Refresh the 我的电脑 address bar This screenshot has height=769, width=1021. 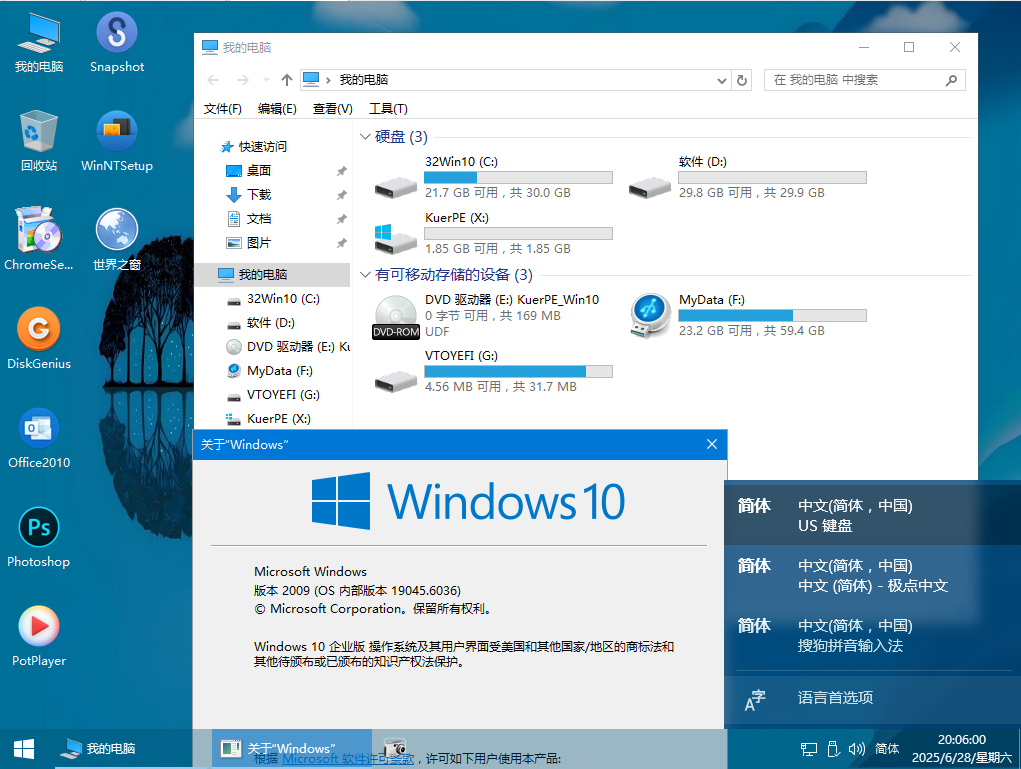(742, 80)
